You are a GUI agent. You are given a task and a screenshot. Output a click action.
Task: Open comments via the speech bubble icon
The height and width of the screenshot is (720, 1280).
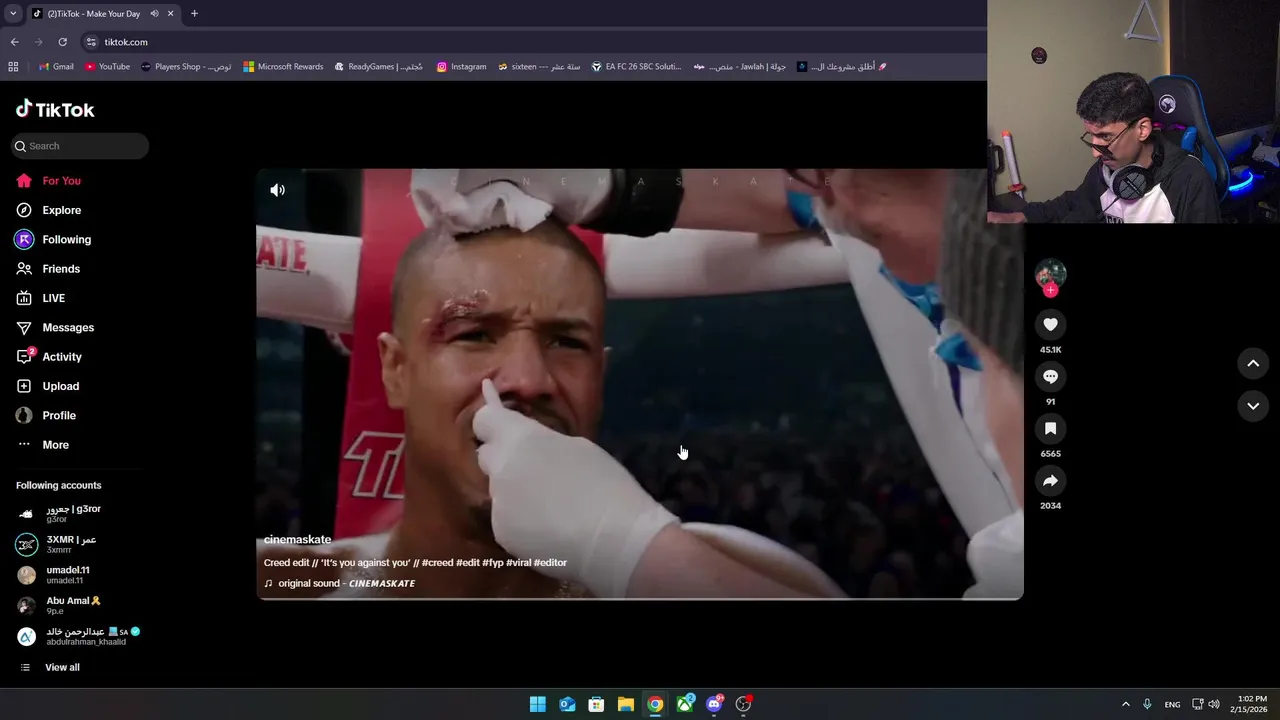point(1050,376)
